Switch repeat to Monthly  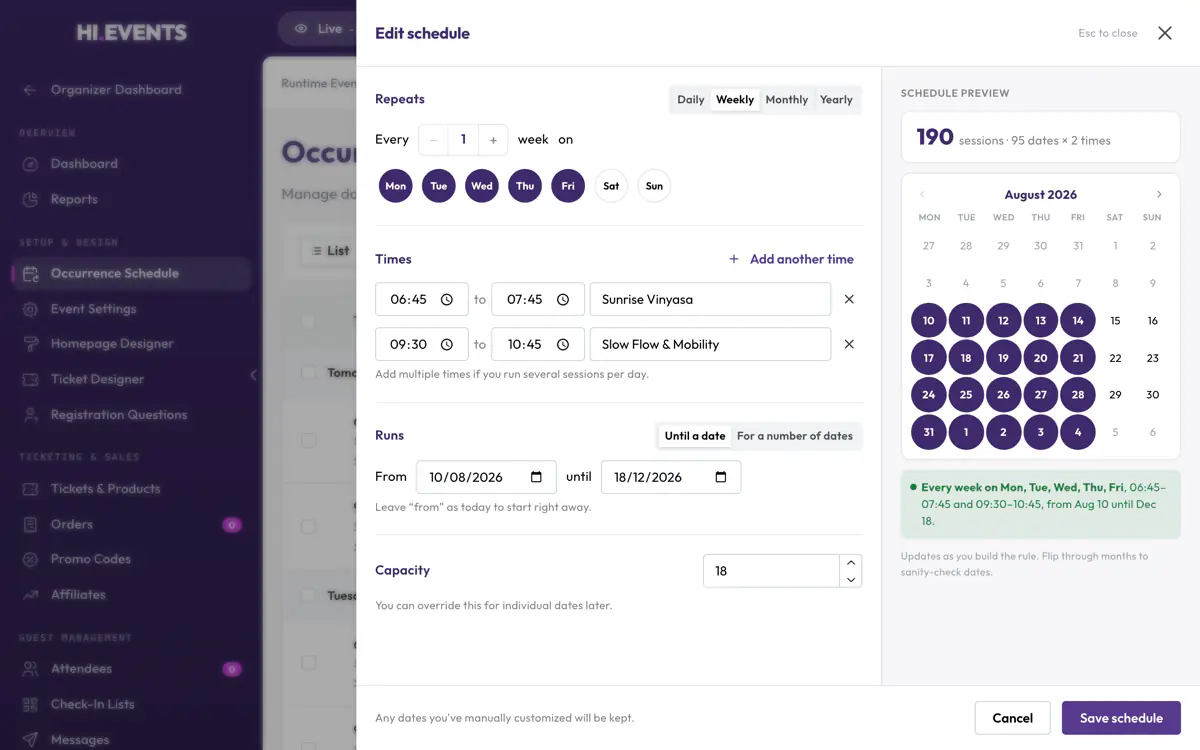pos(787,100)
